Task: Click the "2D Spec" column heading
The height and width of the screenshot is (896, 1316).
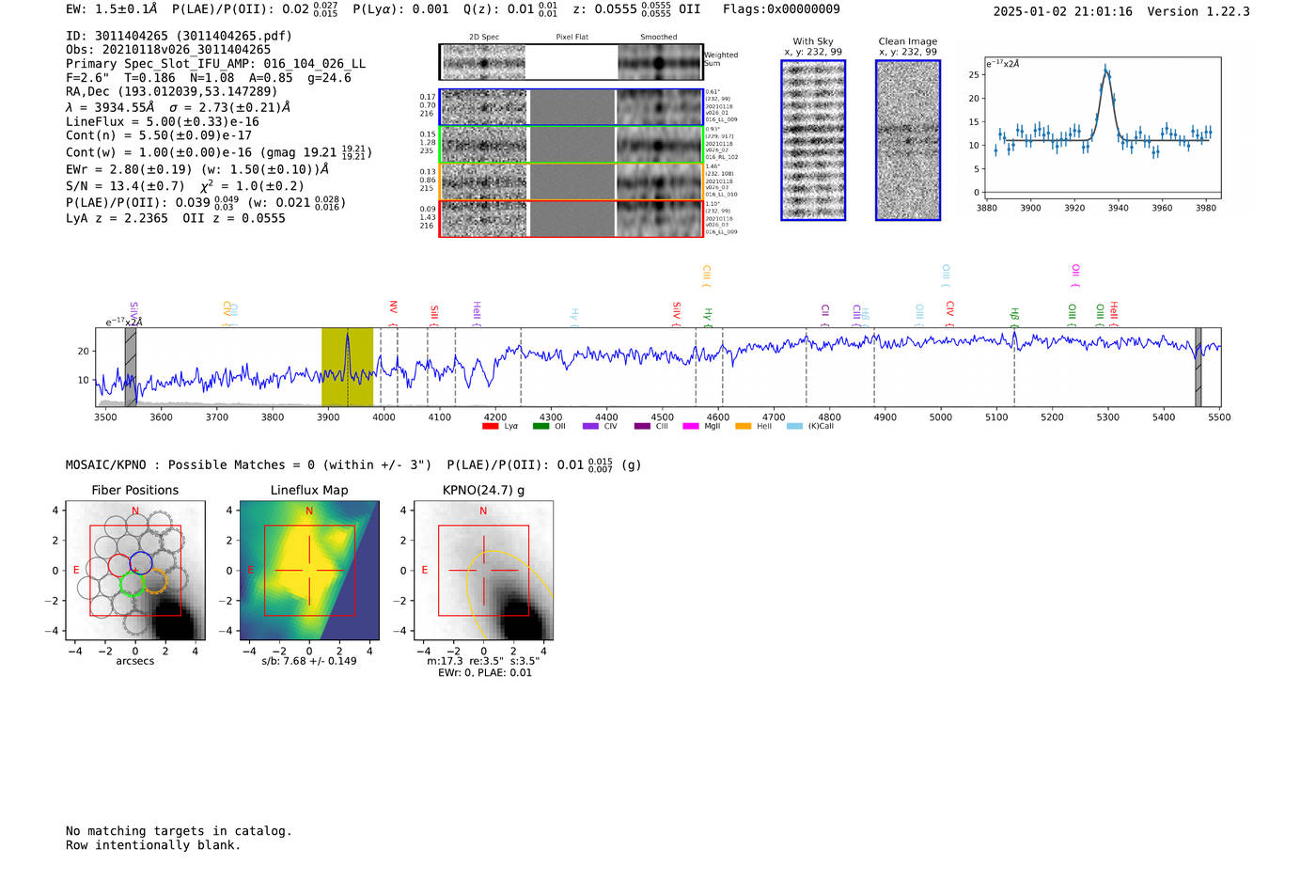Action: coord(484,38)
